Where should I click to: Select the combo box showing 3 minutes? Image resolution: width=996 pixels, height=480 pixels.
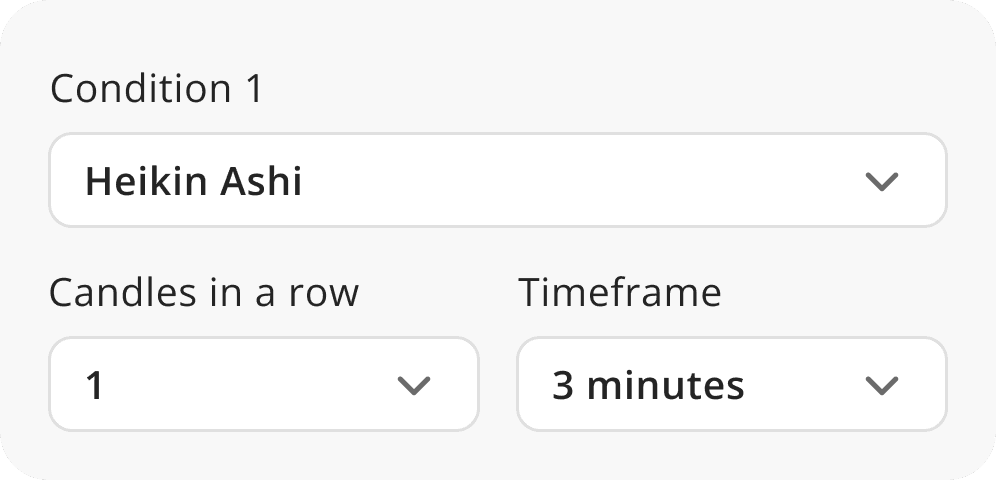tap(731, 385)
